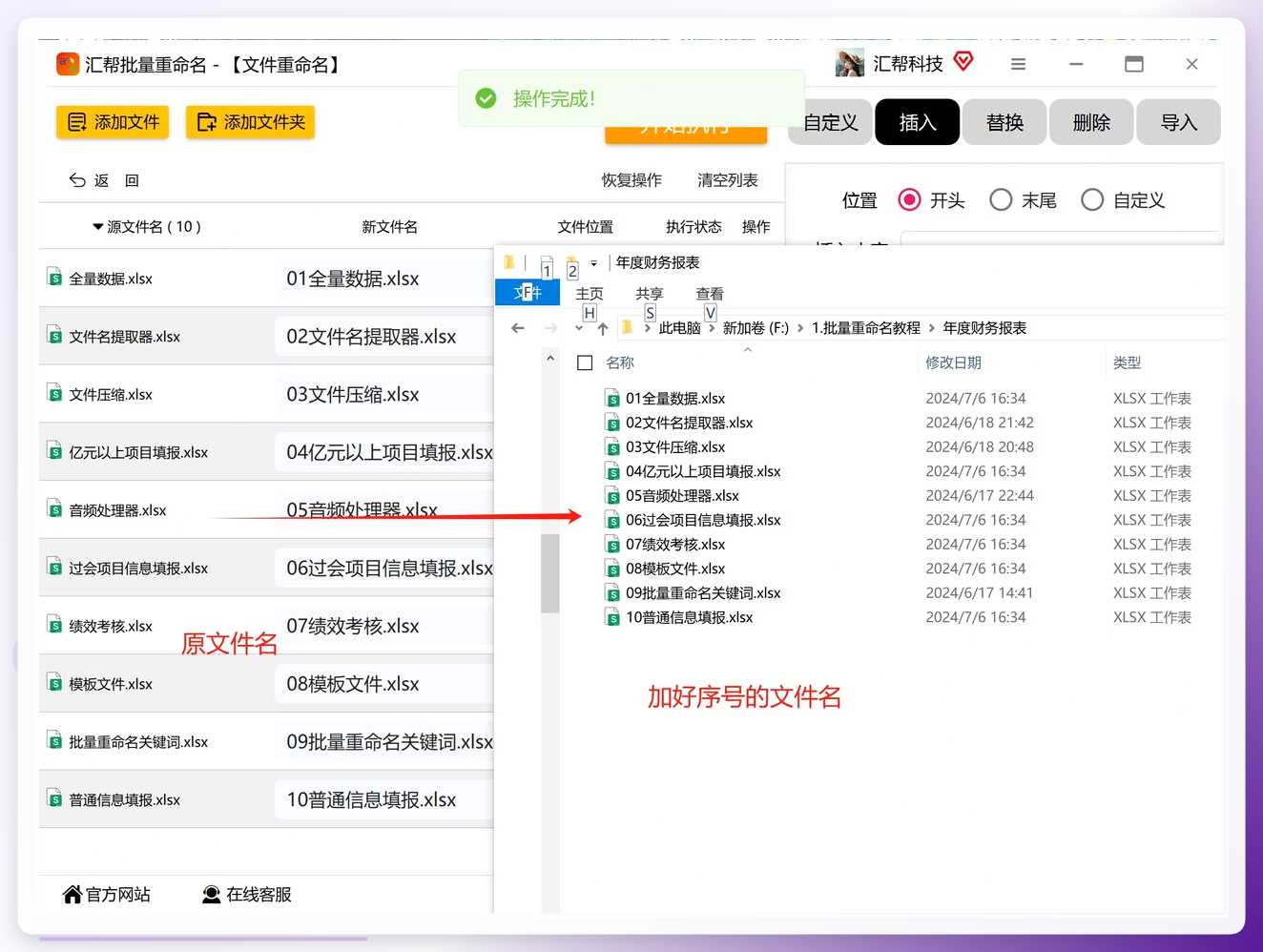Expand chevron after 1.批量重命名教程 in address bar
Viewport: 1263px width, 952px height.
(931, 328)
